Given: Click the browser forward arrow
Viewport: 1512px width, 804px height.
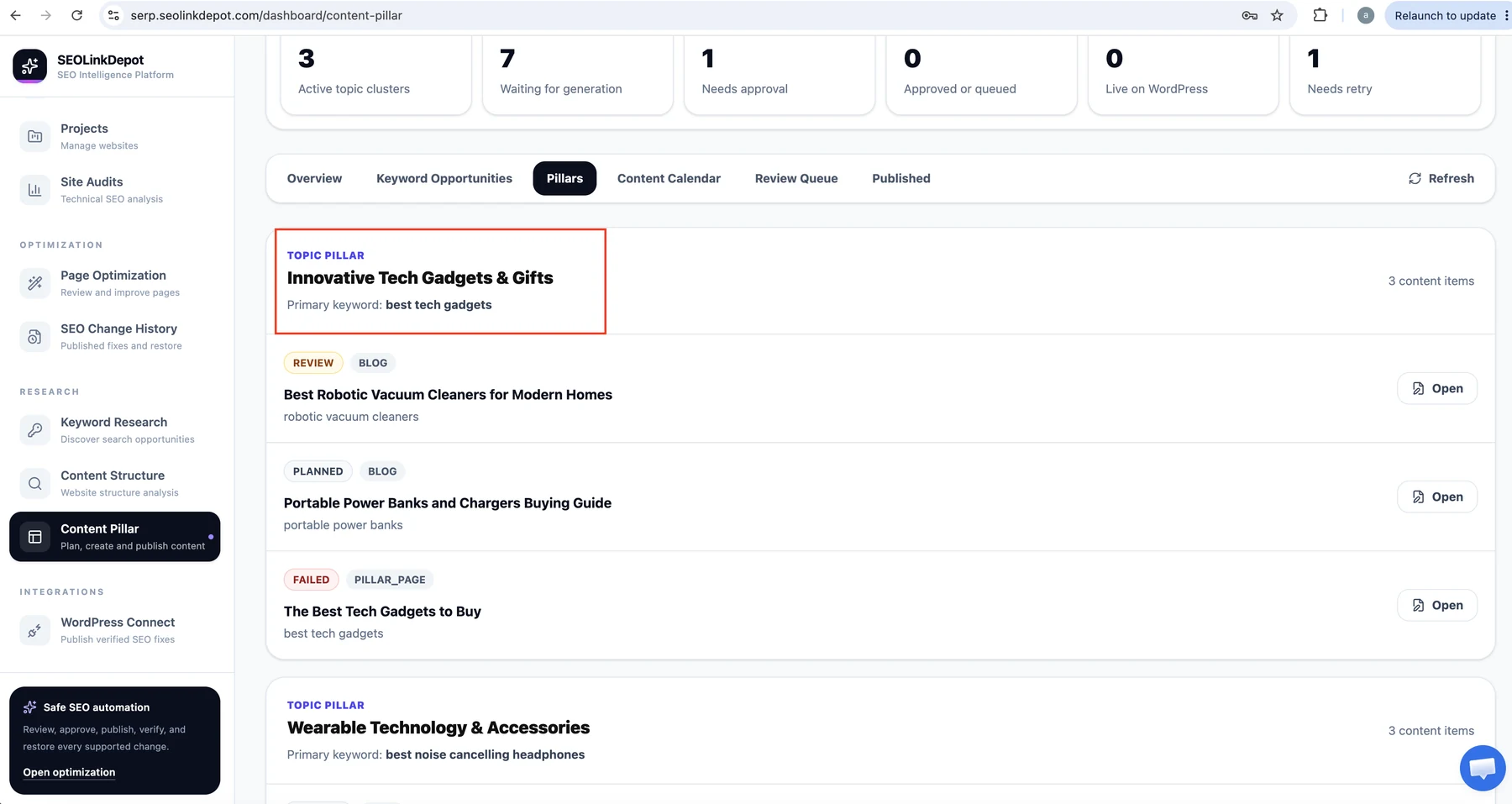Looking at the screenshot, I should pos(46,15).
